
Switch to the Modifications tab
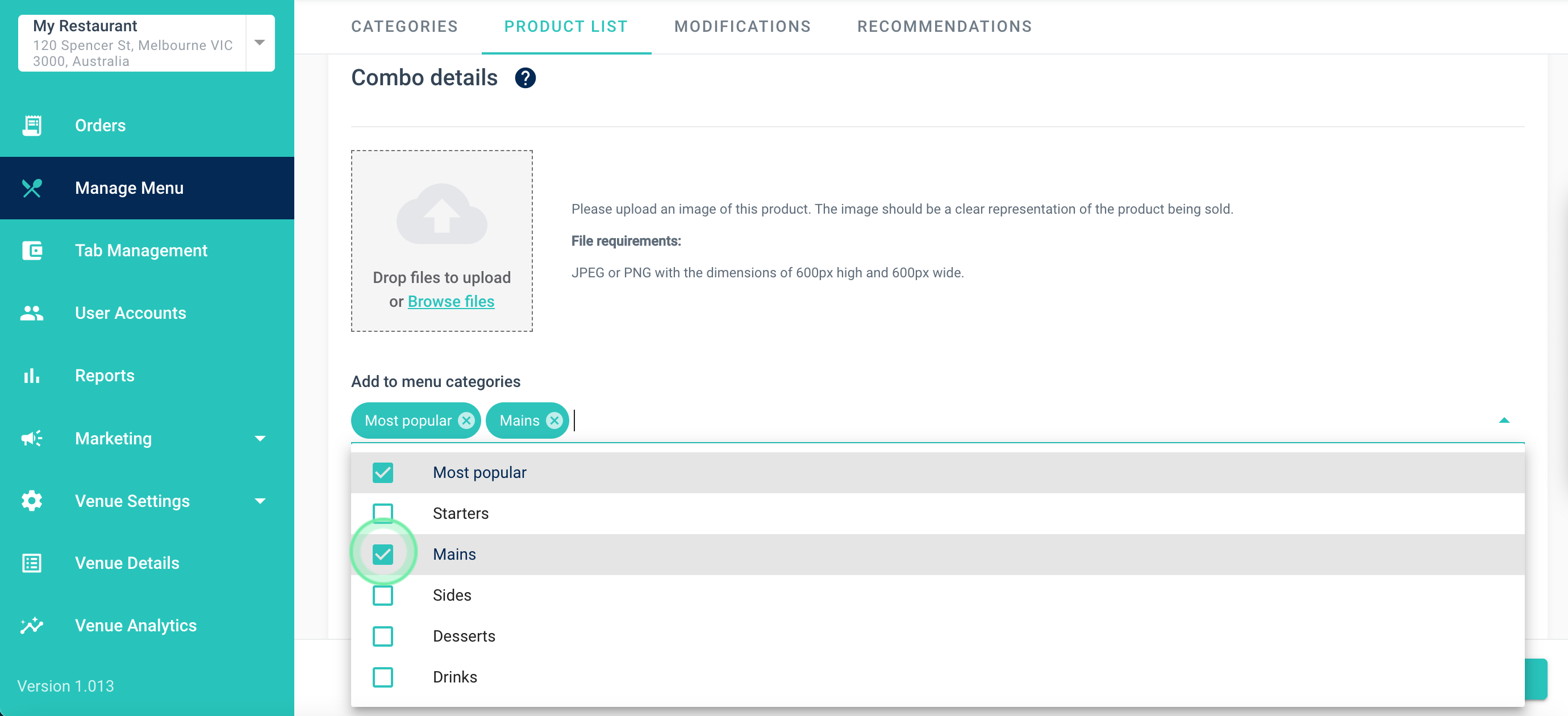pos(742,27)
